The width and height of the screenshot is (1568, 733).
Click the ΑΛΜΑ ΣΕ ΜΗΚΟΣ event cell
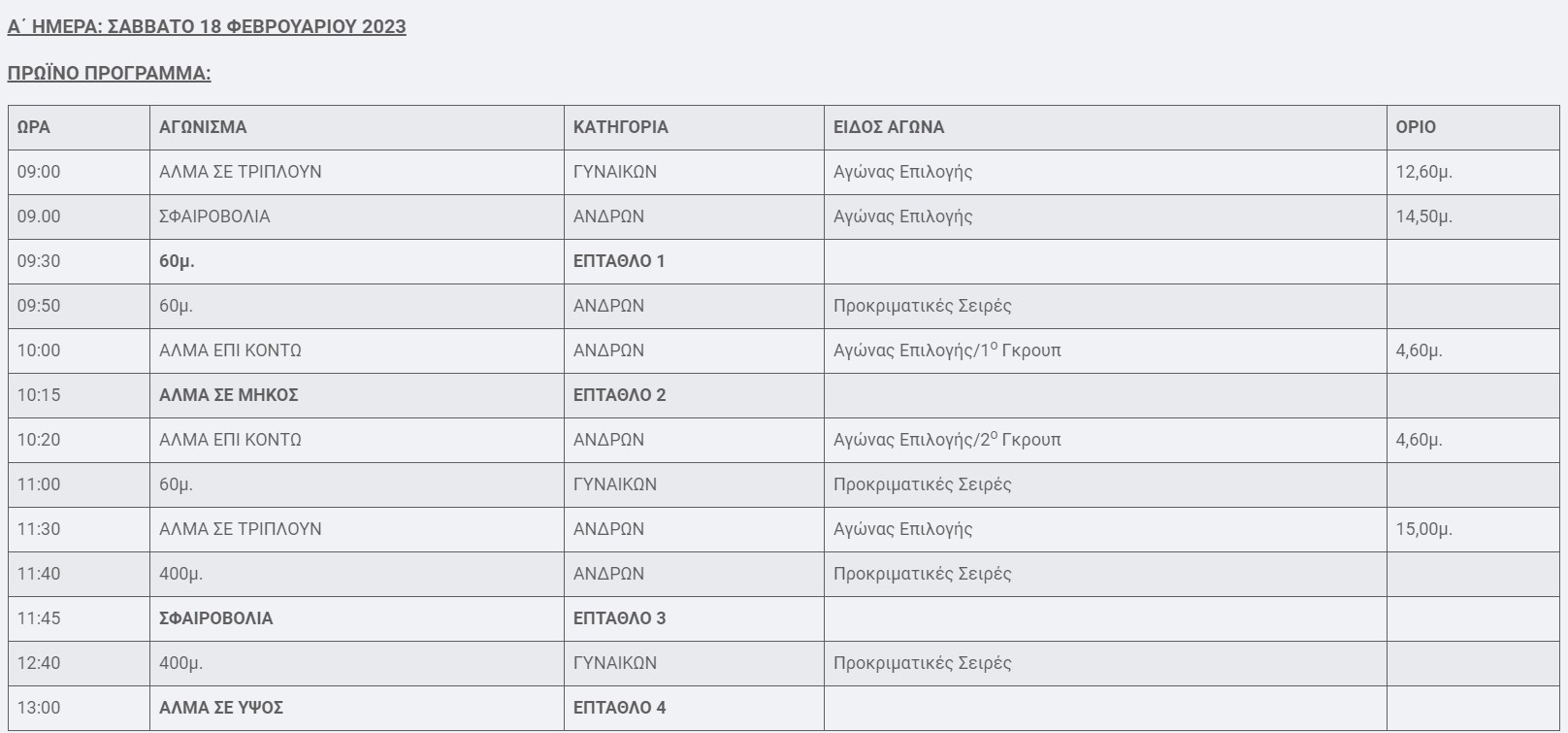pyautogui.click(x=228, y=395)
